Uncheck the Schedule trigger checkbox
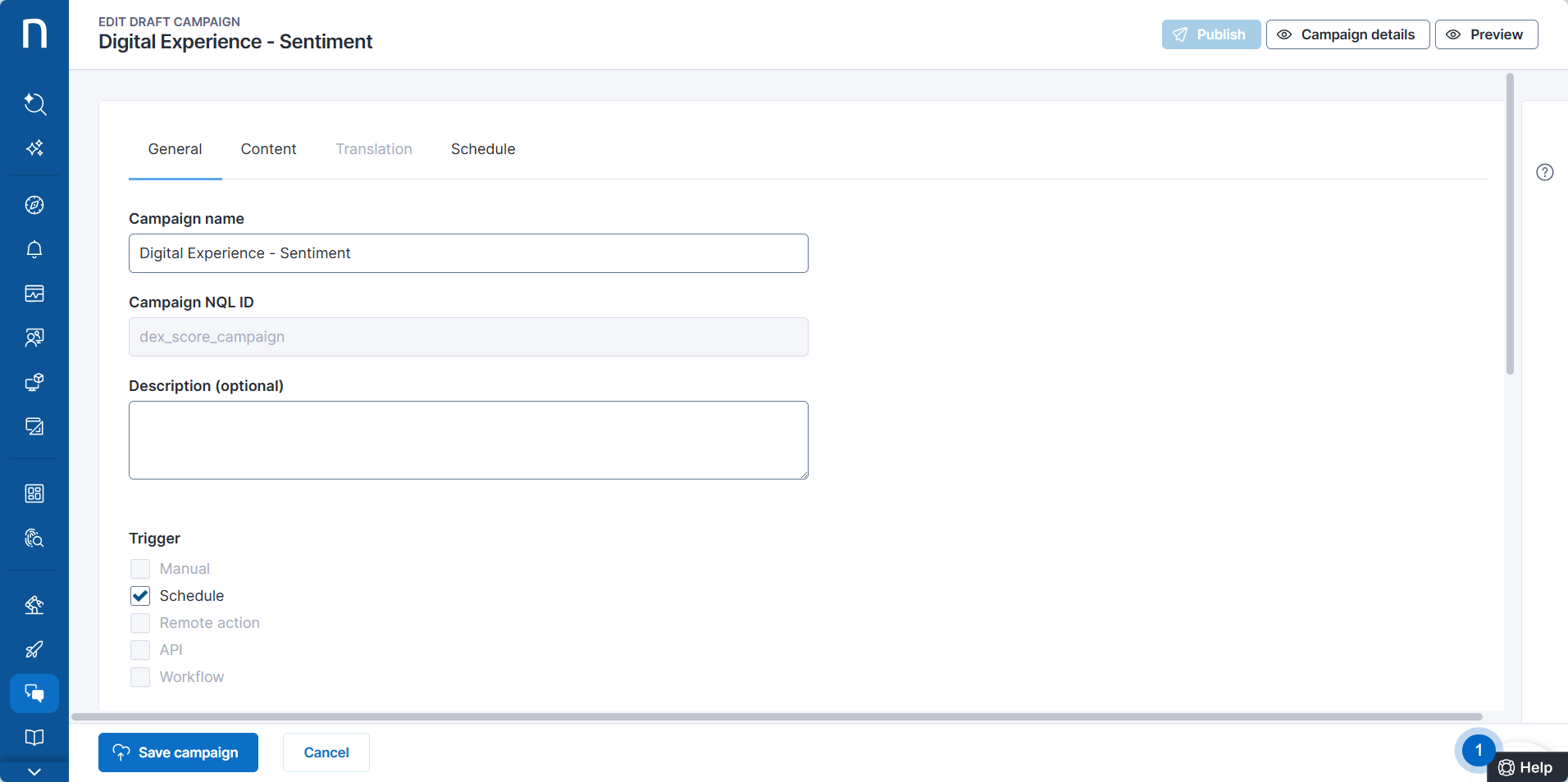This screenshot has height=782, width=1568. coord(140,596)
